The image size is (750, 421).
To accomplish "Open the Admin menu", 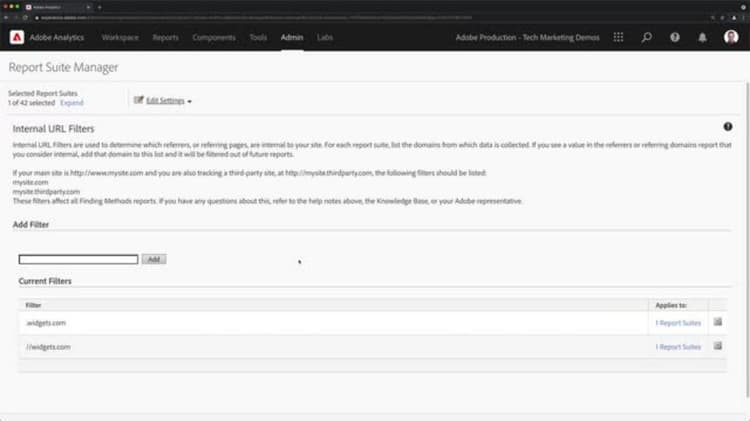I will tap(292, 37).
